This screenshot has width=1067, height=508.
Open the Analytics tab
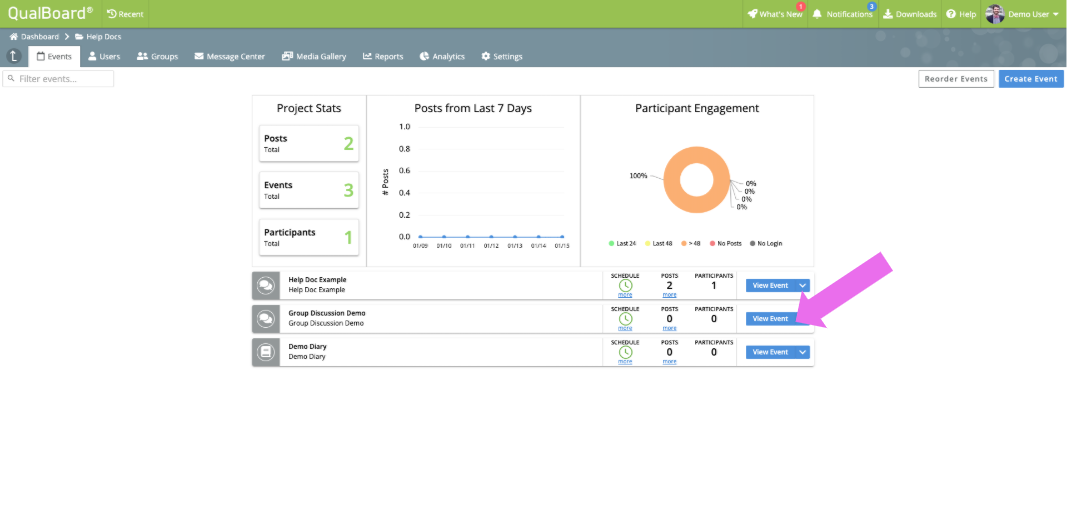point(442,56)
